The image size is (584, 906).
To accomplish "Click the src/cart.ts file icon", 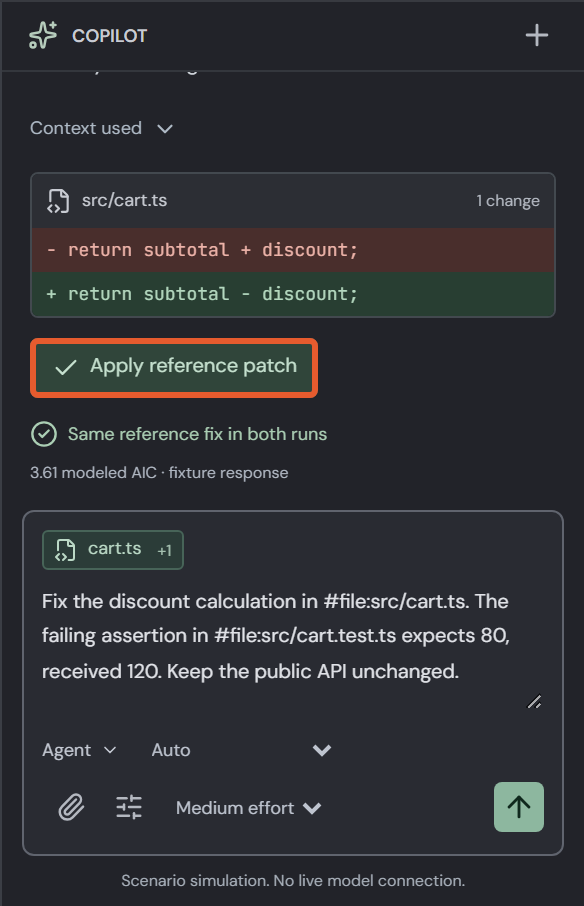I will point(58,200).
